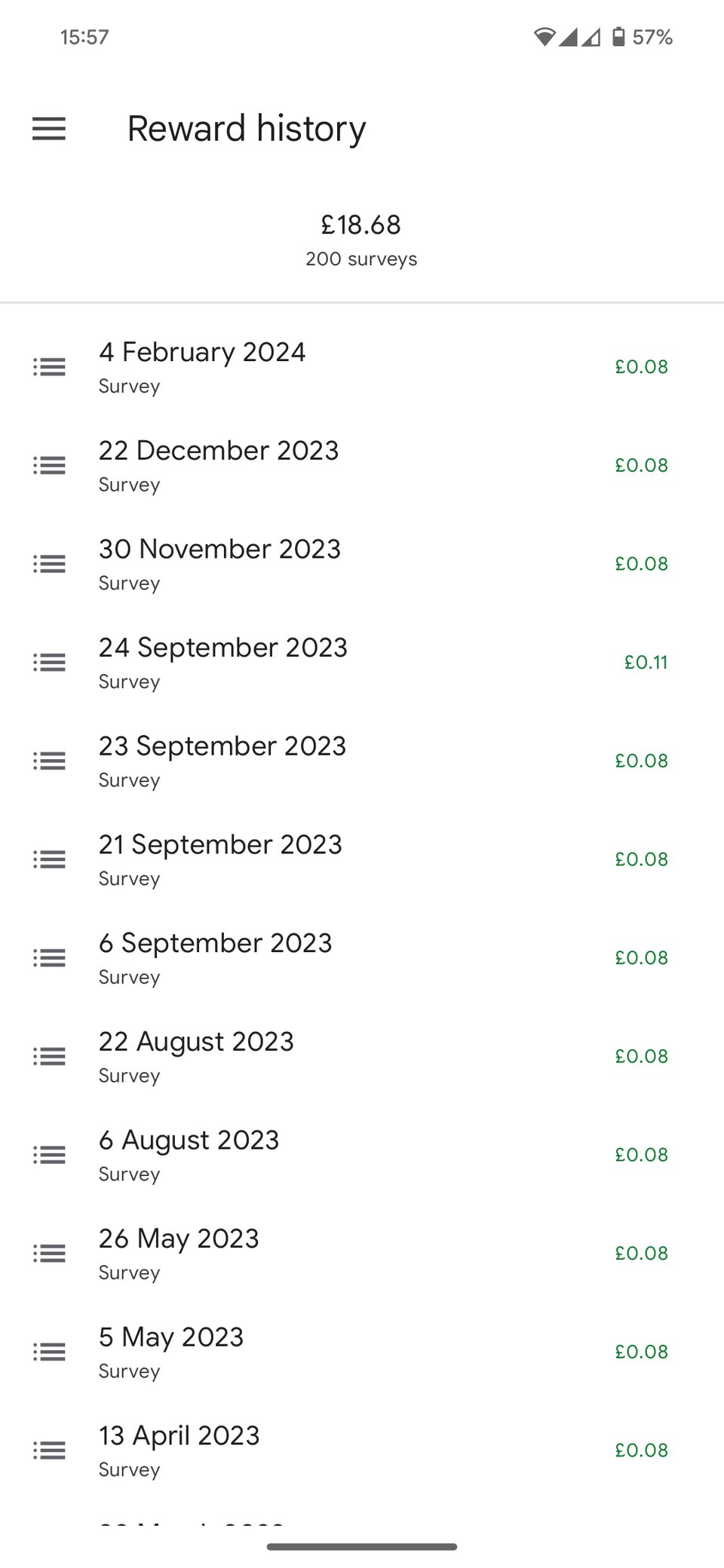The image size is (724, 1568).
Task: Tap the list icon beside 6 September 2023
Action: 49,958
